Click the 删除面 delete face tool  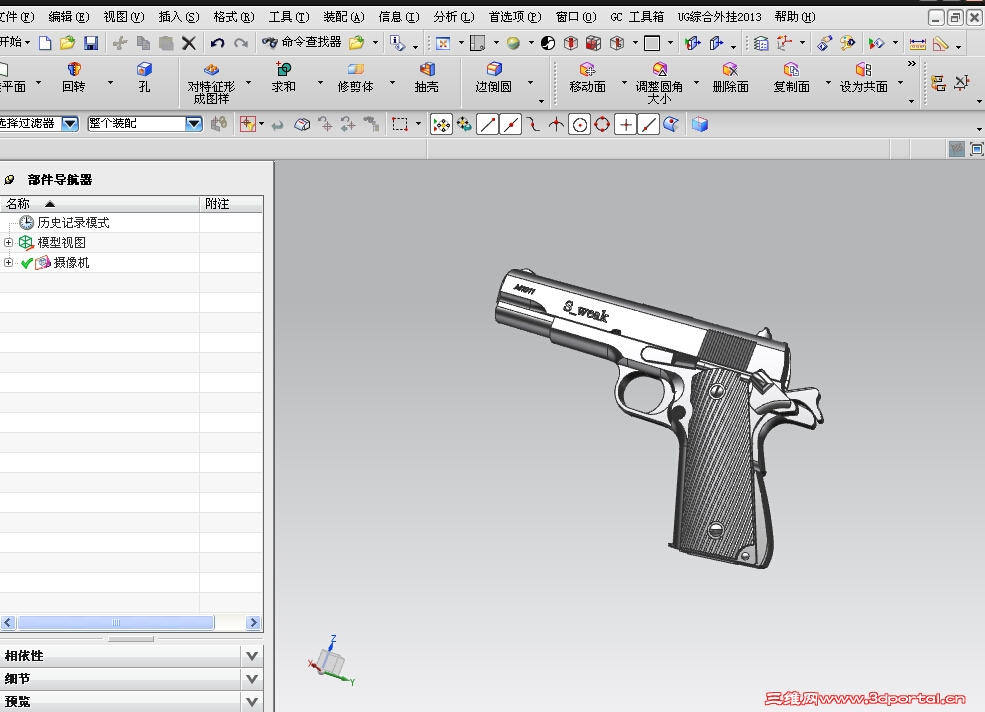point(730,78)
